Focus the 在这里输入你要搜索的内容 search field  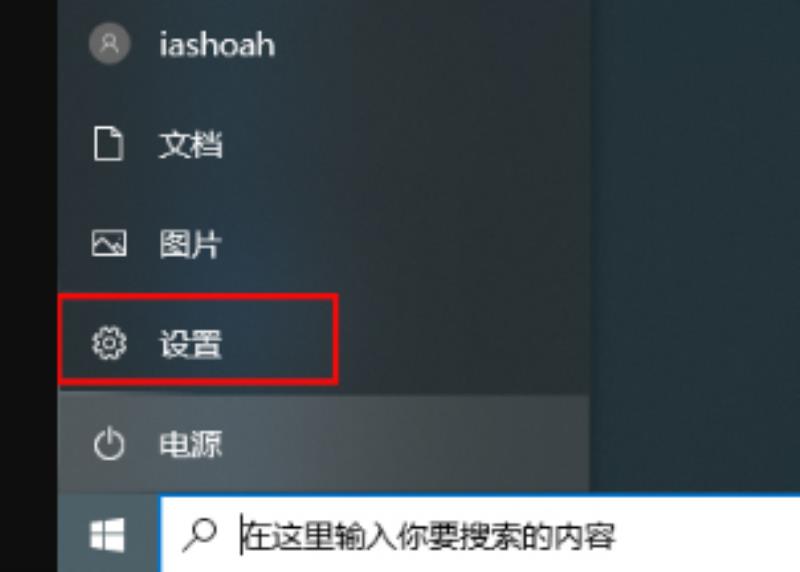(481, 534)
